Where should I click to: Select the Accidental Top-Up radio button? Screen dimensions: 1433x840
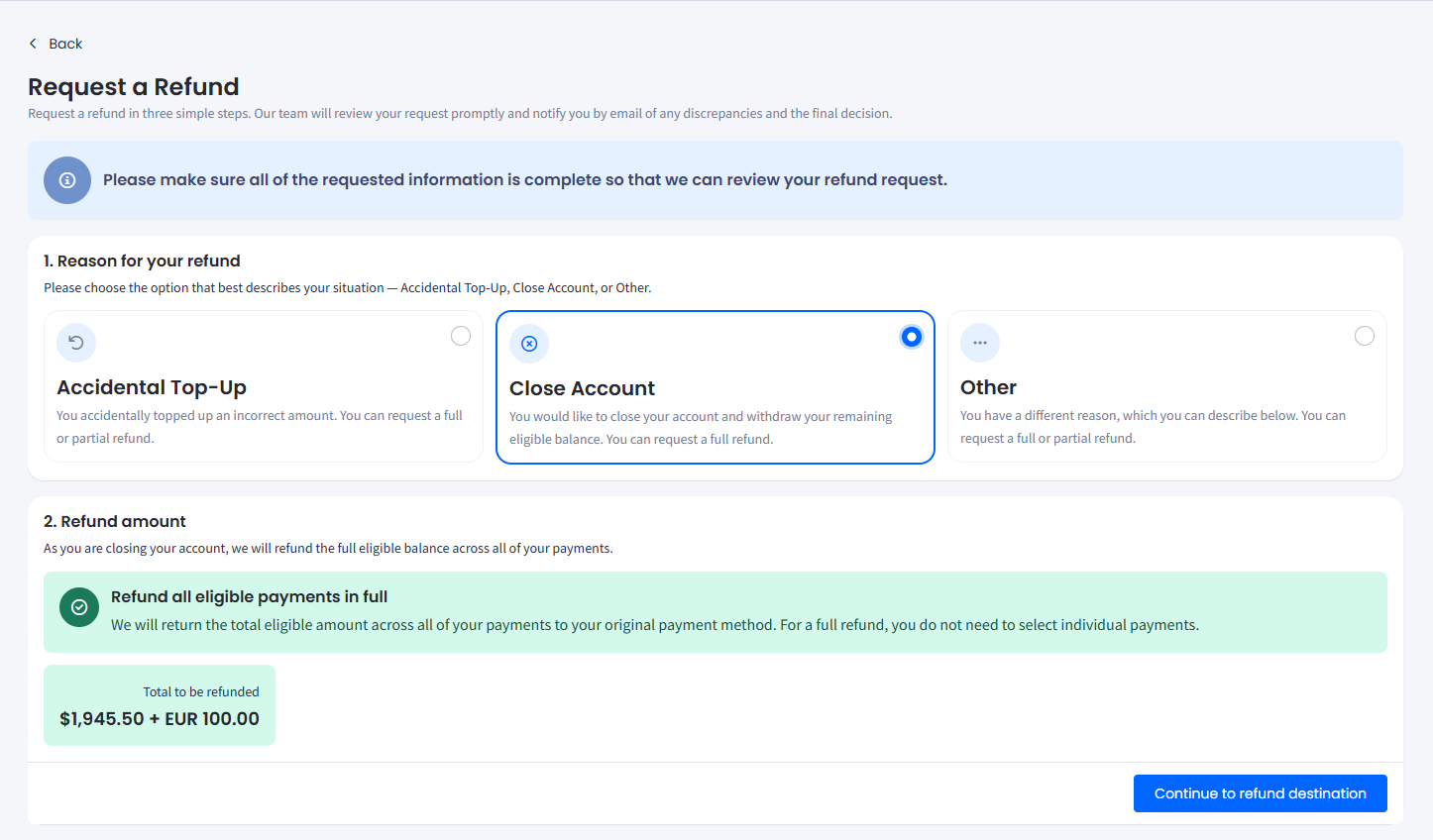click(461, 336)
